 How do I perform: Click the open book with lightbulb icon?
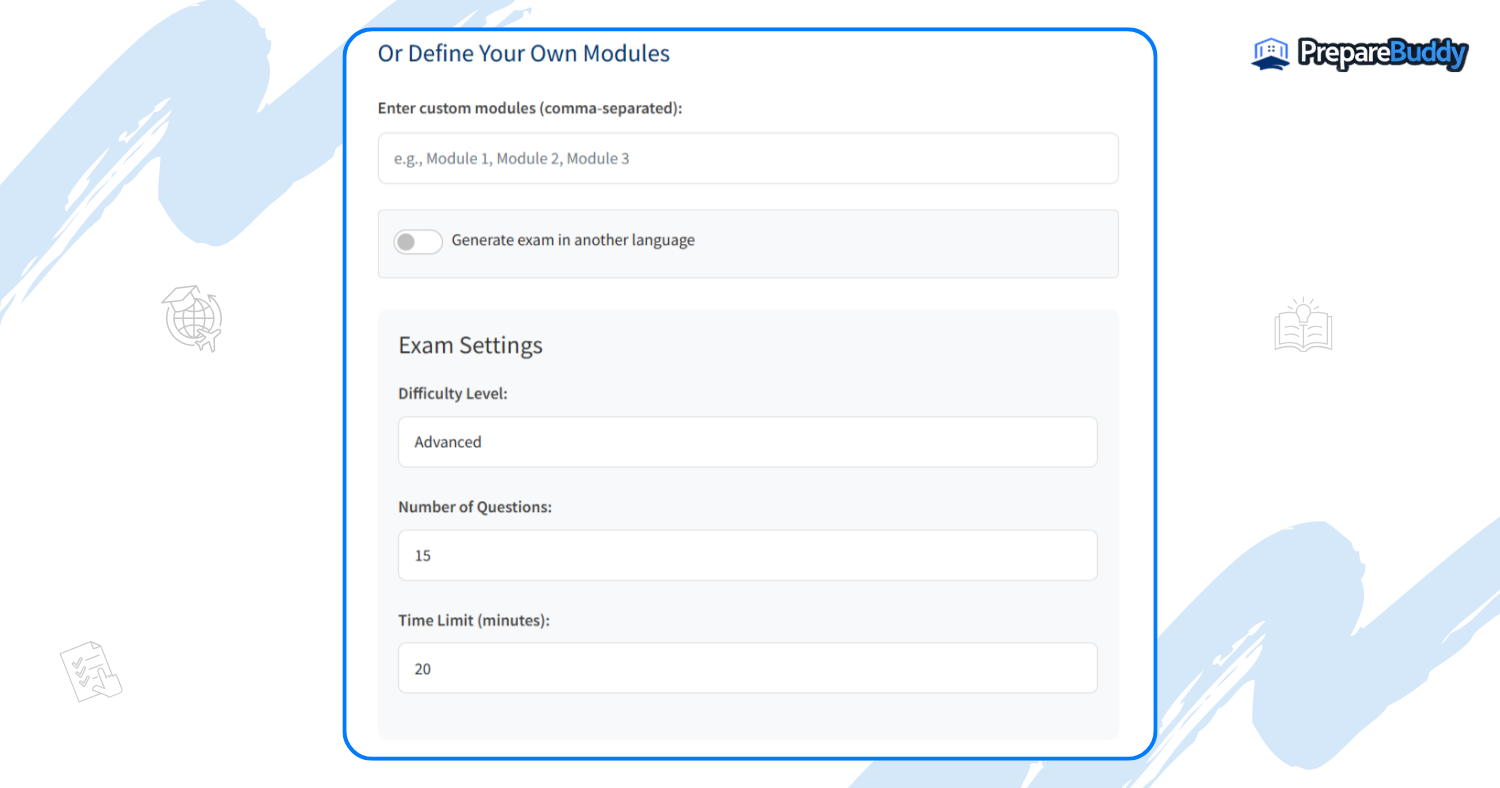click(x=1303, y=328)
